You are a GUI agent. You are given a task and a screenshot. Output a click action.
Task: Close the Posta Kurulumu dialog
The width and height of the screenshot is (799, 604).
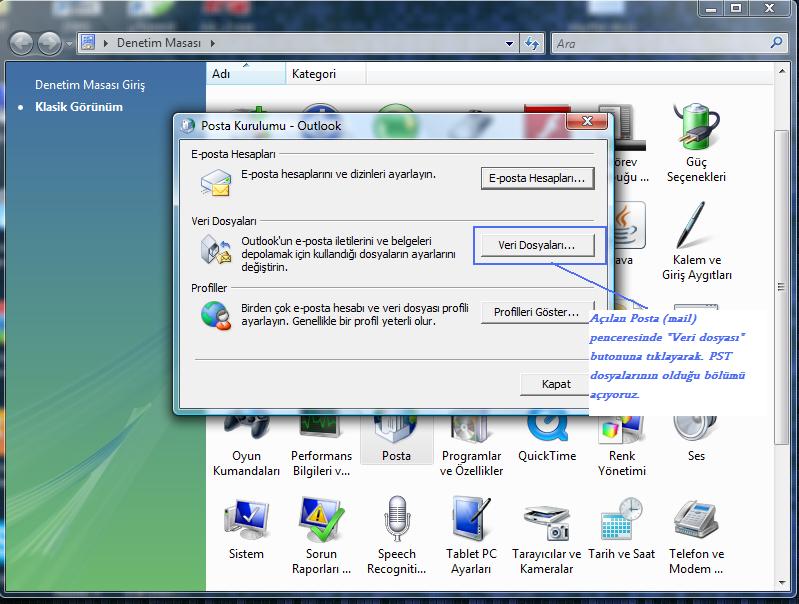pos(587,121)
